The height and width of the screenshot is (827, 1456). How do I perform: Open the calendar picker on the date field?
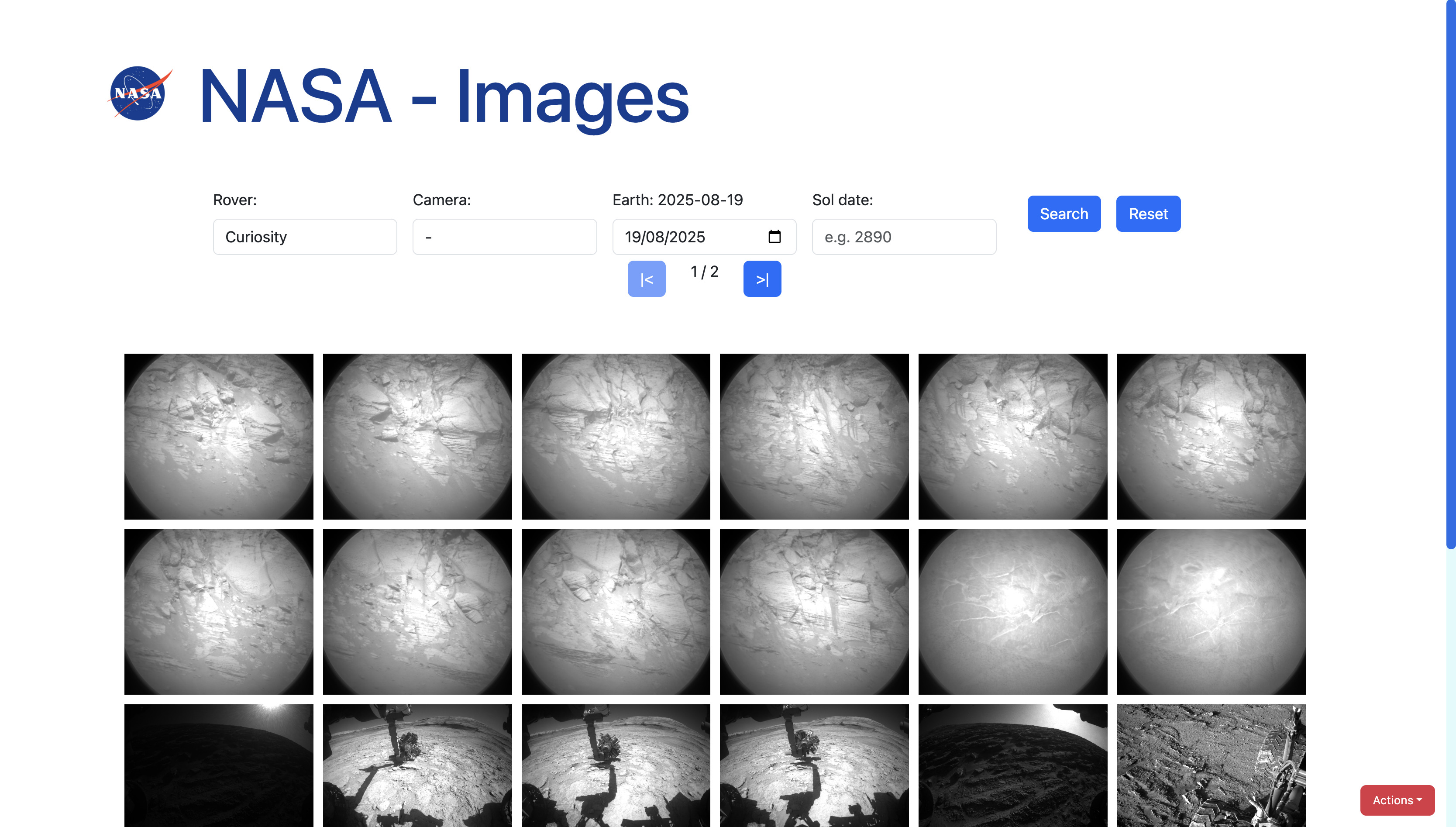point(774,237)
